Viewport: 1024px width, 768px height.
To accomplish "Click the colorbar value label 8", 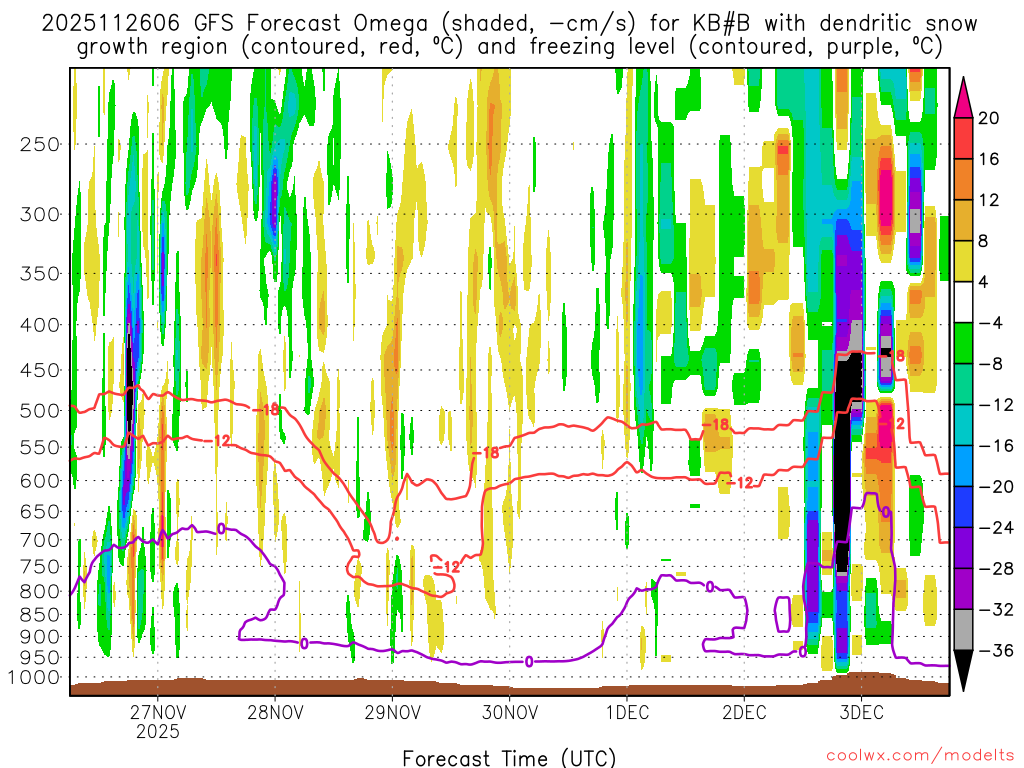I will click(984, 241).
